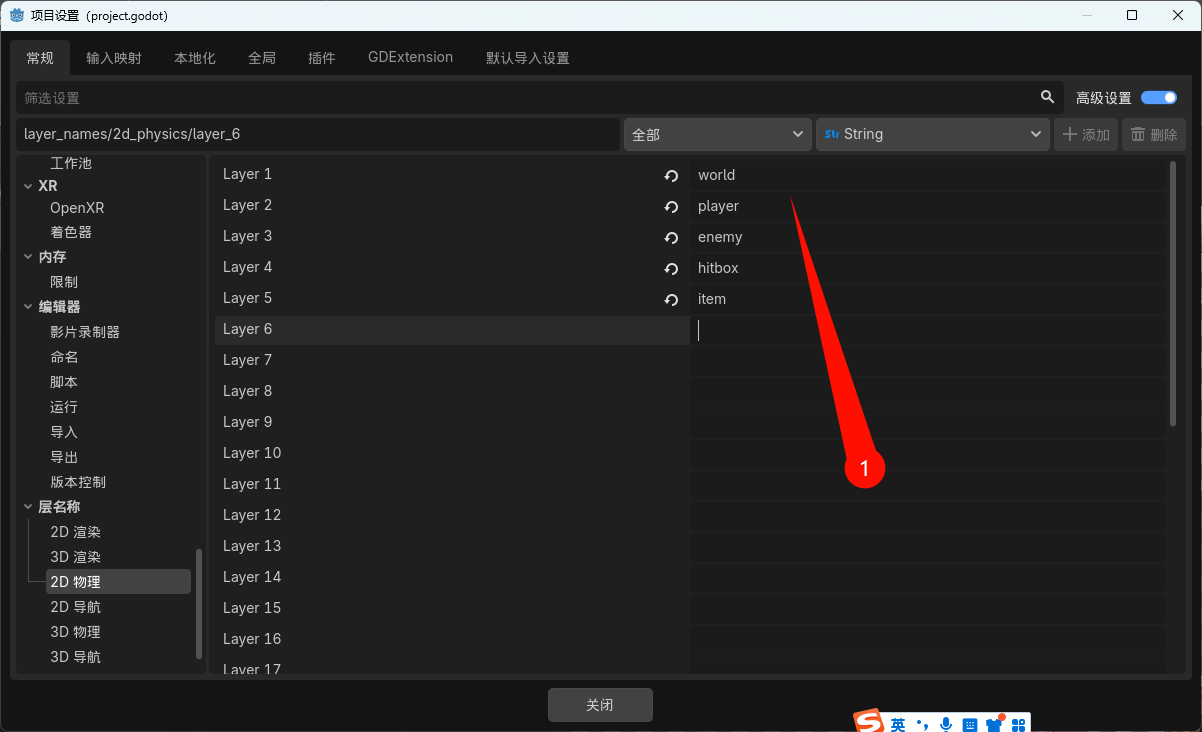Toggle the 高级设置 switch
Screen dimensions: 1202x732
pos(1159,97)
